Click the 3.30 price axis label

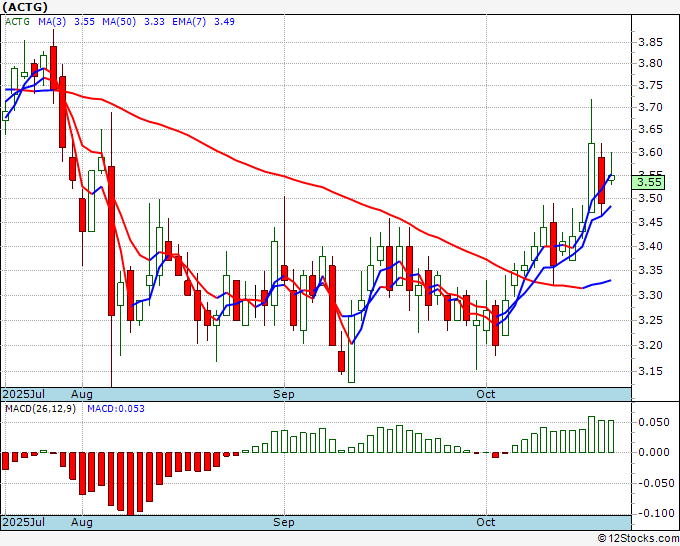[x=650, y=295]
